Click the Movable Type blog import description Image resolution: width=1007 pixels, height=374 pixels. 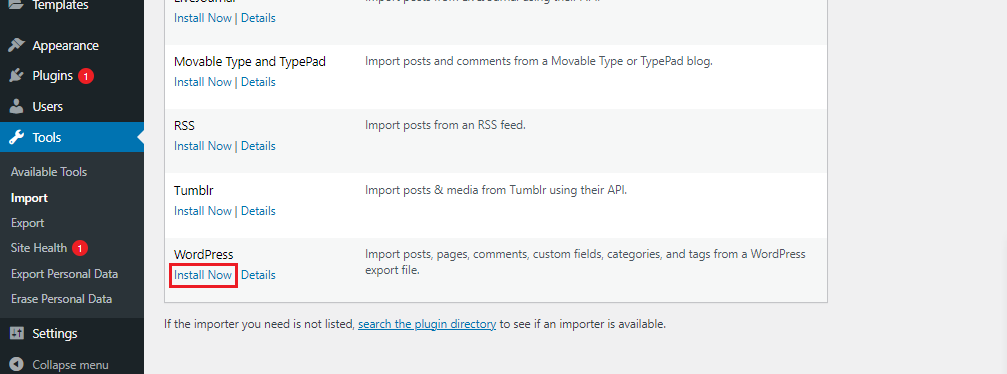[539, 62]
